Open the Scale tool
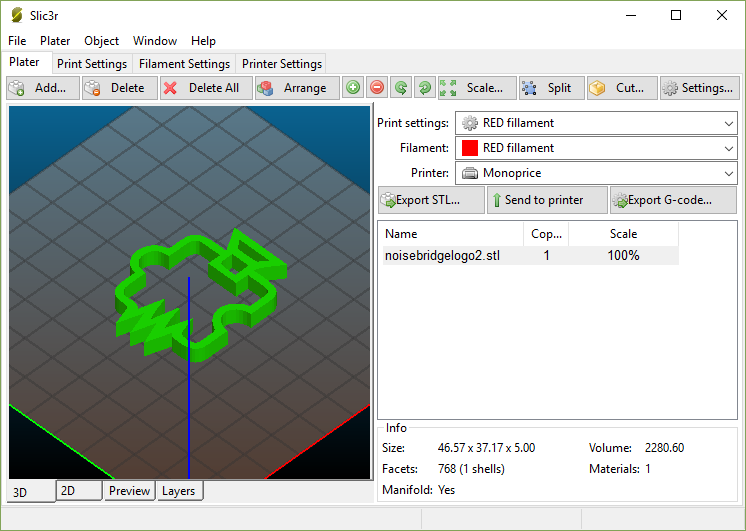 pos(477,88)
